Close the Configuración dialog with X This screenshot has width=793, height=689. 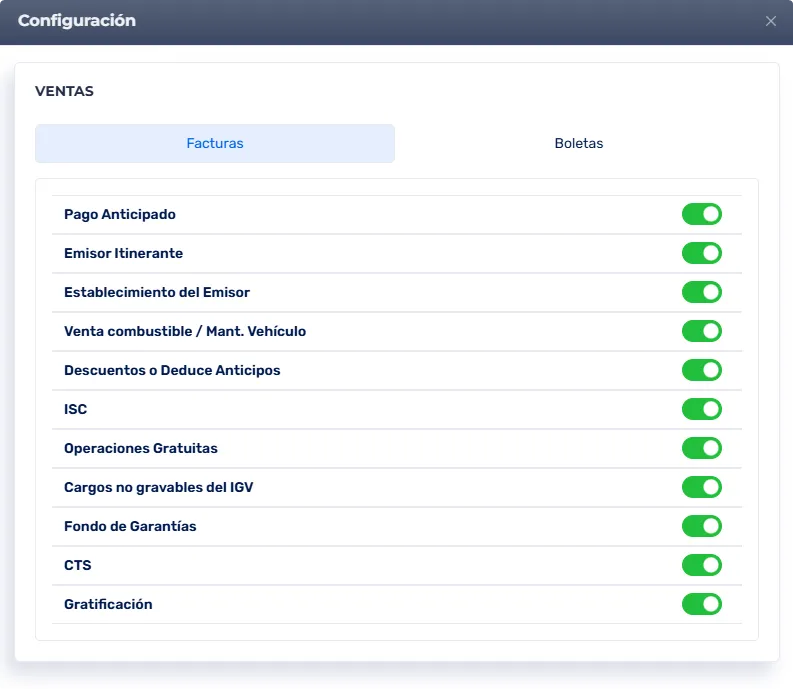(x=770, y=21)
